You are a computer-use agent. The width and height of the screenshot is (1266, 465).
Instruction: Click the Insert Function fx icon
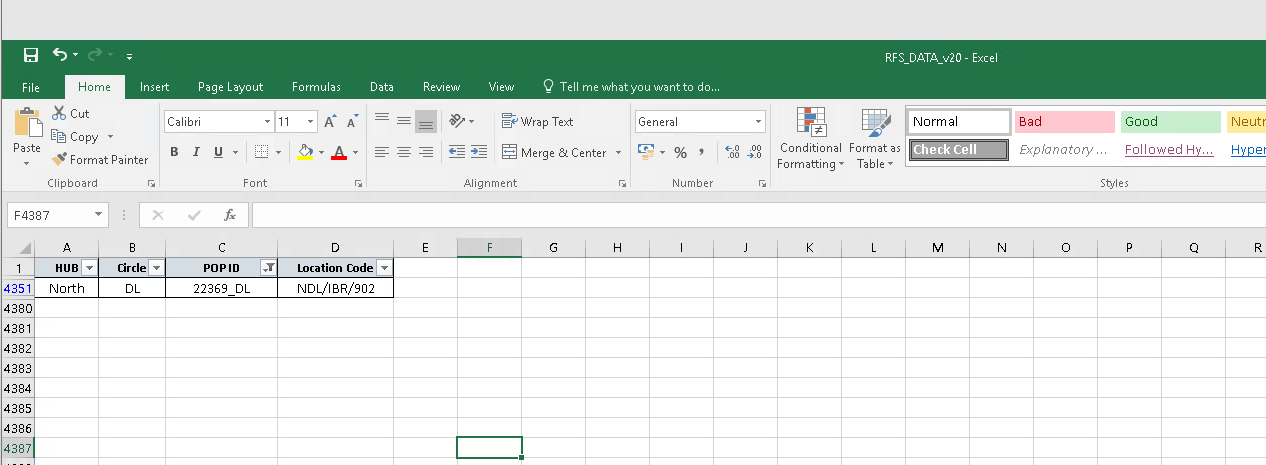point(229,215)
